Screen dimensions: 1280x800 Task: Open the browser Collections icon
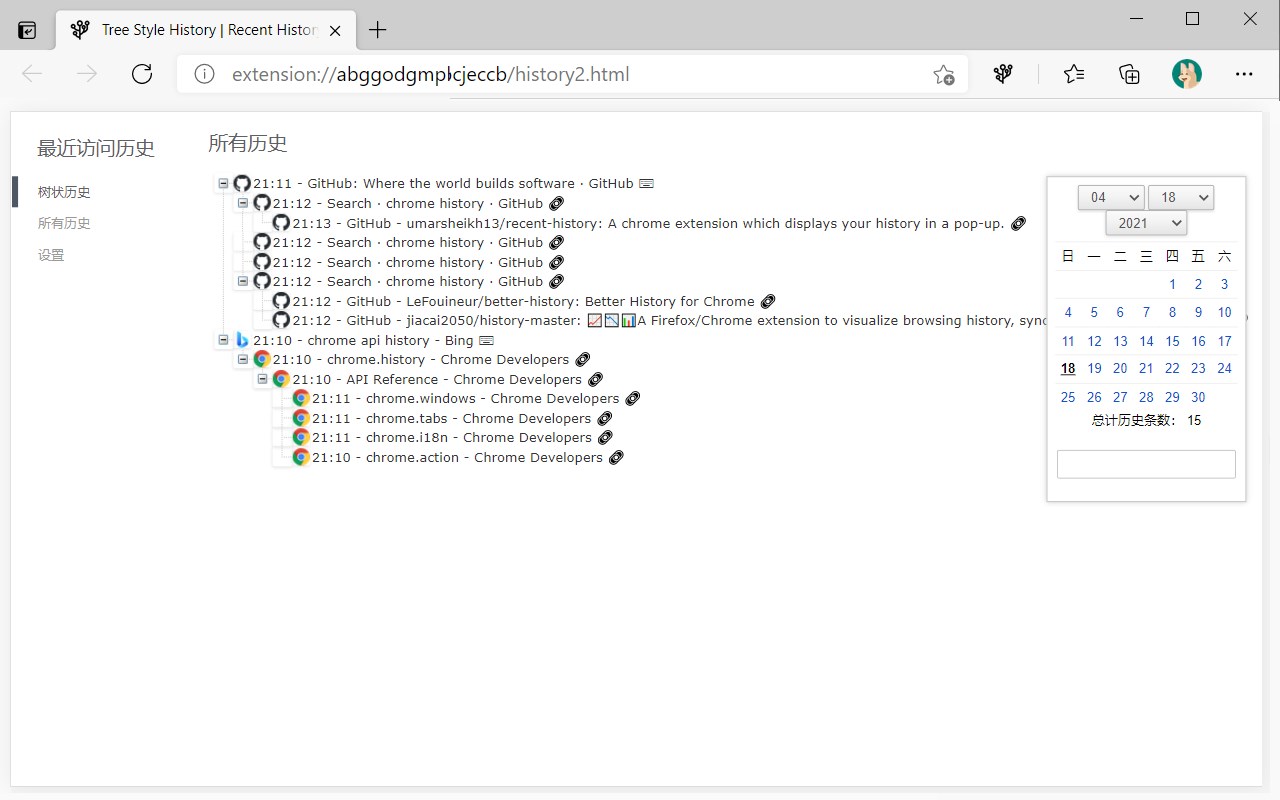pyautogui.click(x=1129, y=74)
